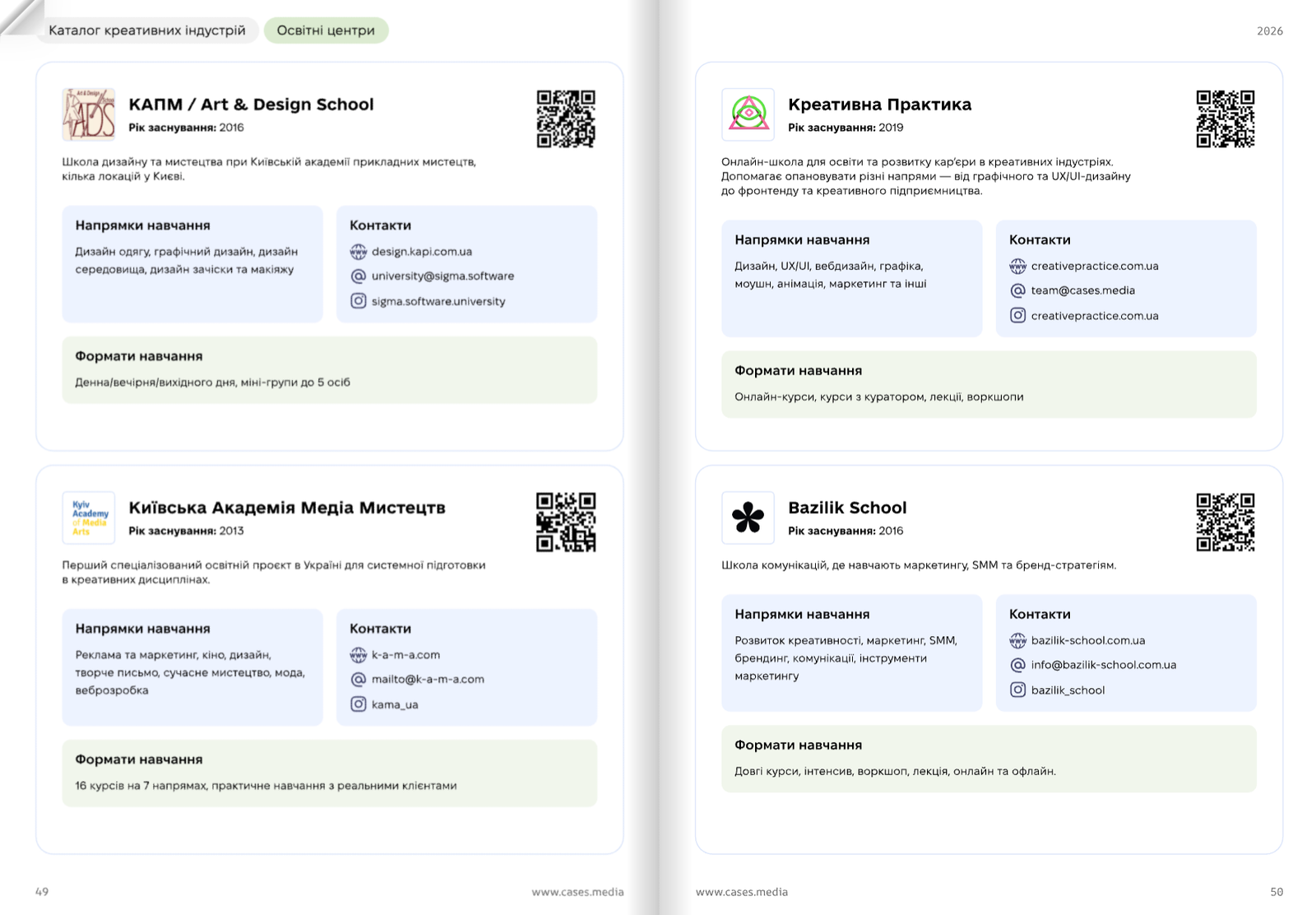This screenshot has width=1316, height=915.
Task: Open the creativepractice.com.ua Instagram handle link
Action: point(1095,316)
